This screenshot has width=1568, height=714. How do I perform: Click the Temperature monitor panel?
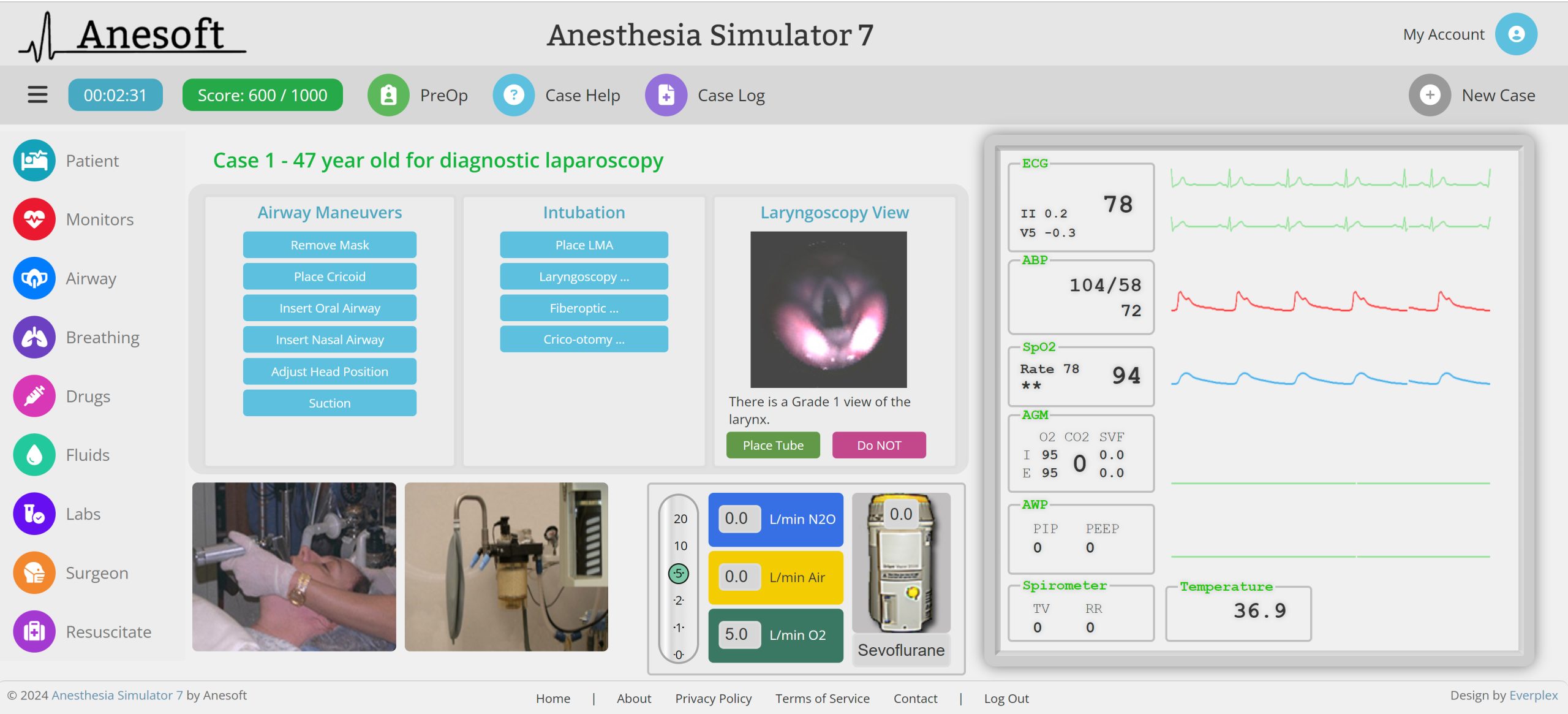click(1238, 613)
